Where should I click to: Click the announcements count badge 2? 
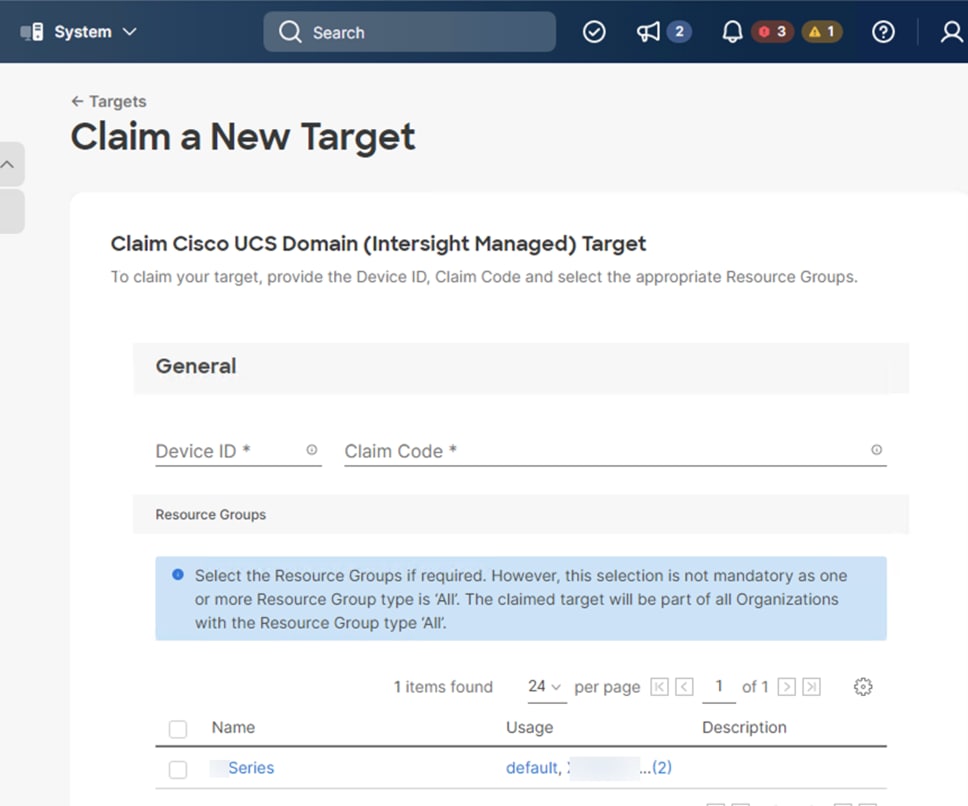point(679,31)
